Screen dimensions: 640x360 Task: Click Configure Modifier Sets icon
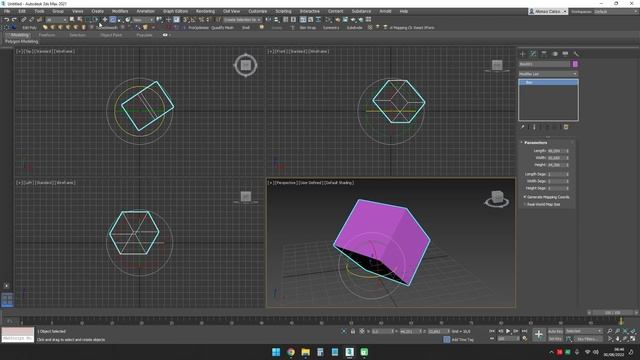[566, 127]
